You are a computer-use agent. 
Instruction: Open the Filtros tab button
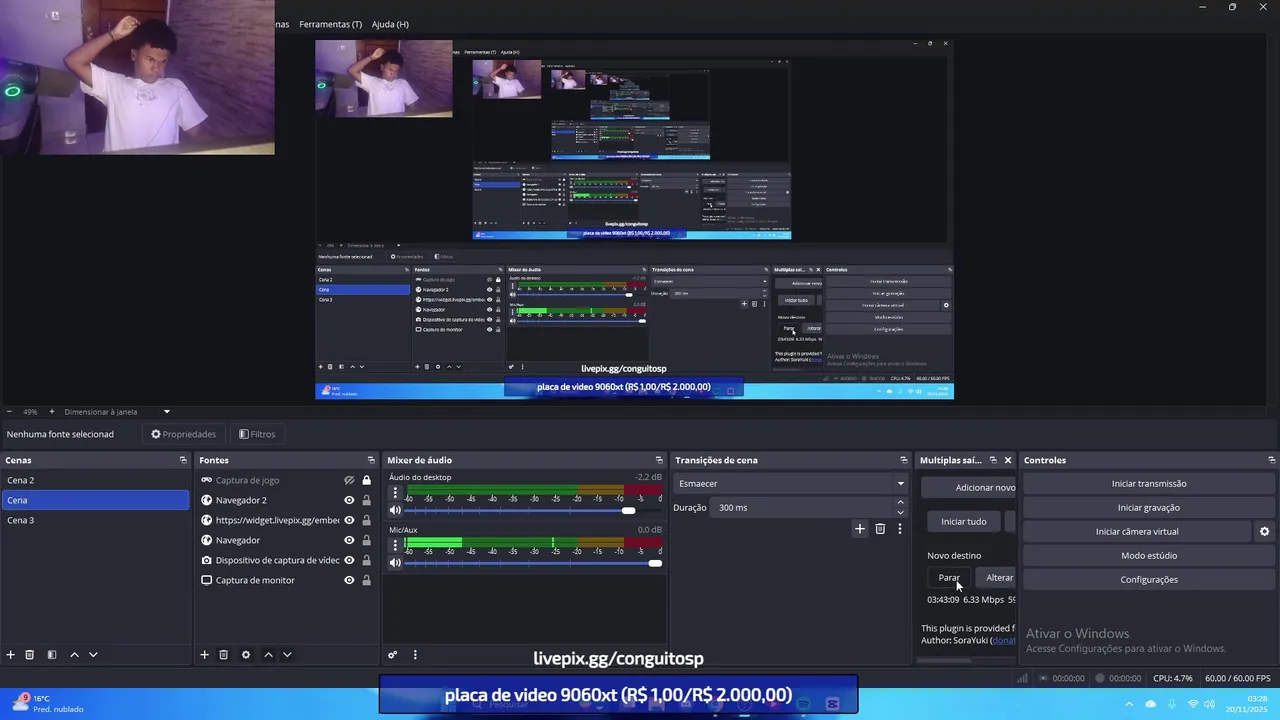coord(257,434)
